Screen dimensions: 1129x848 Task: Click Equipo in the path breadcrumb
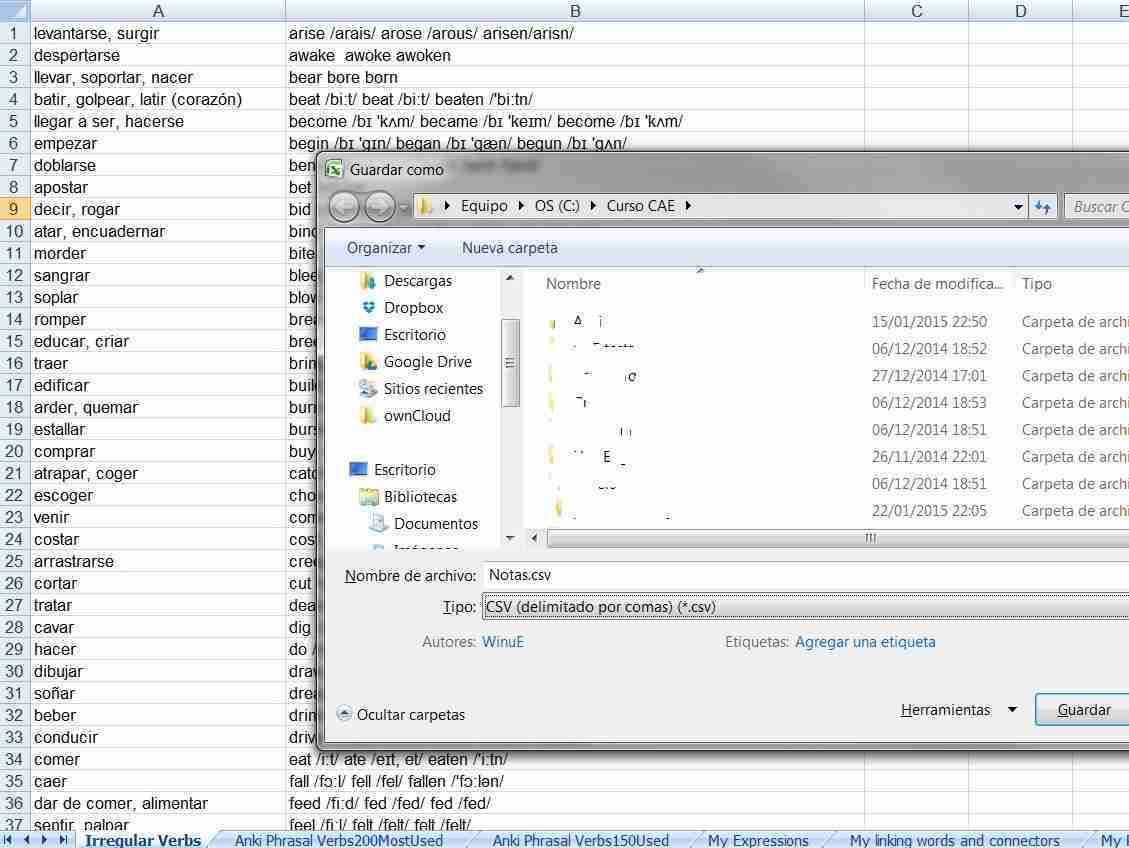[x=484, y=206]
